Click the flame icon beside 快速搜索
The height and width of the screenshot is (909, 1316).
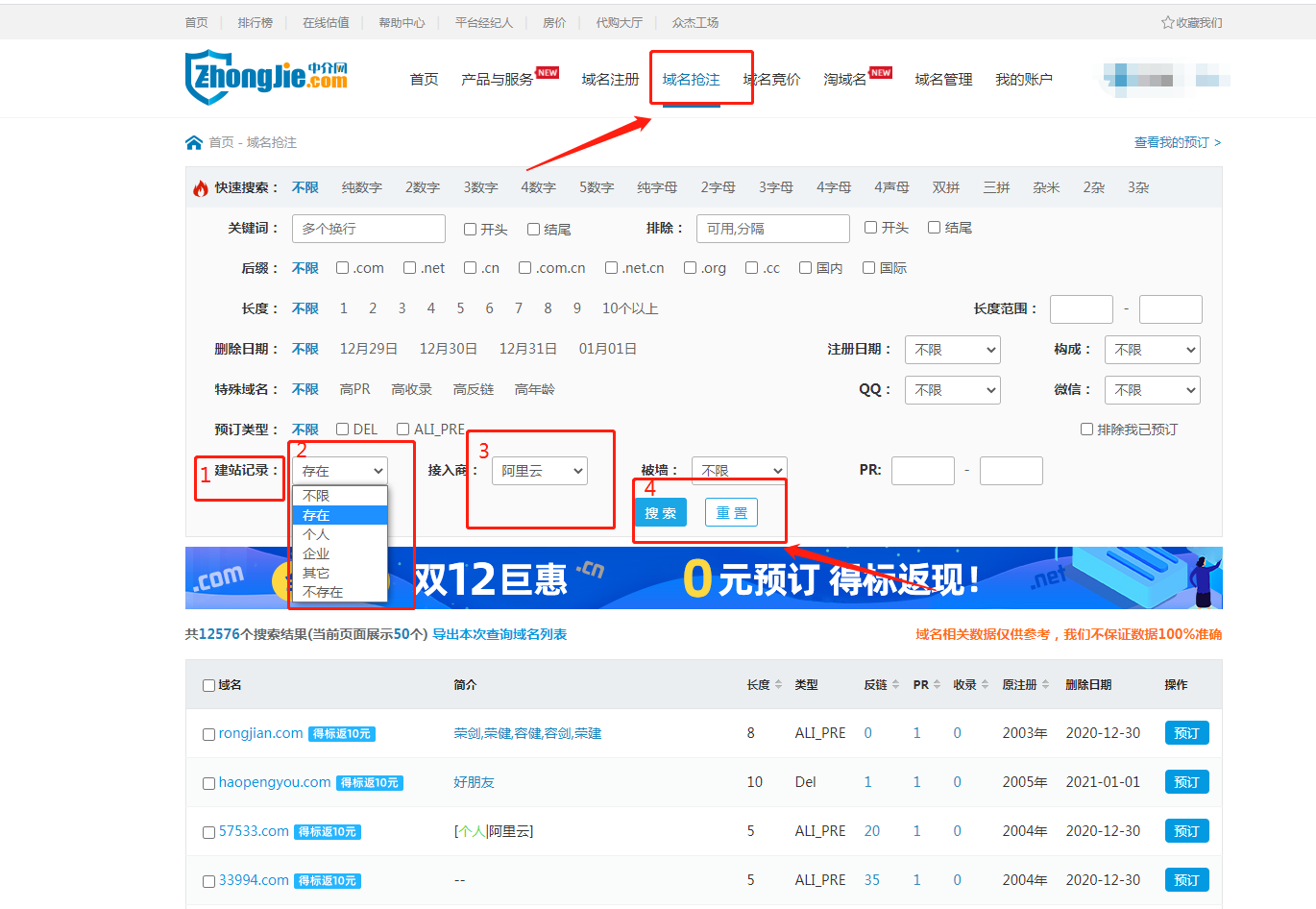(x=201, y=188)
